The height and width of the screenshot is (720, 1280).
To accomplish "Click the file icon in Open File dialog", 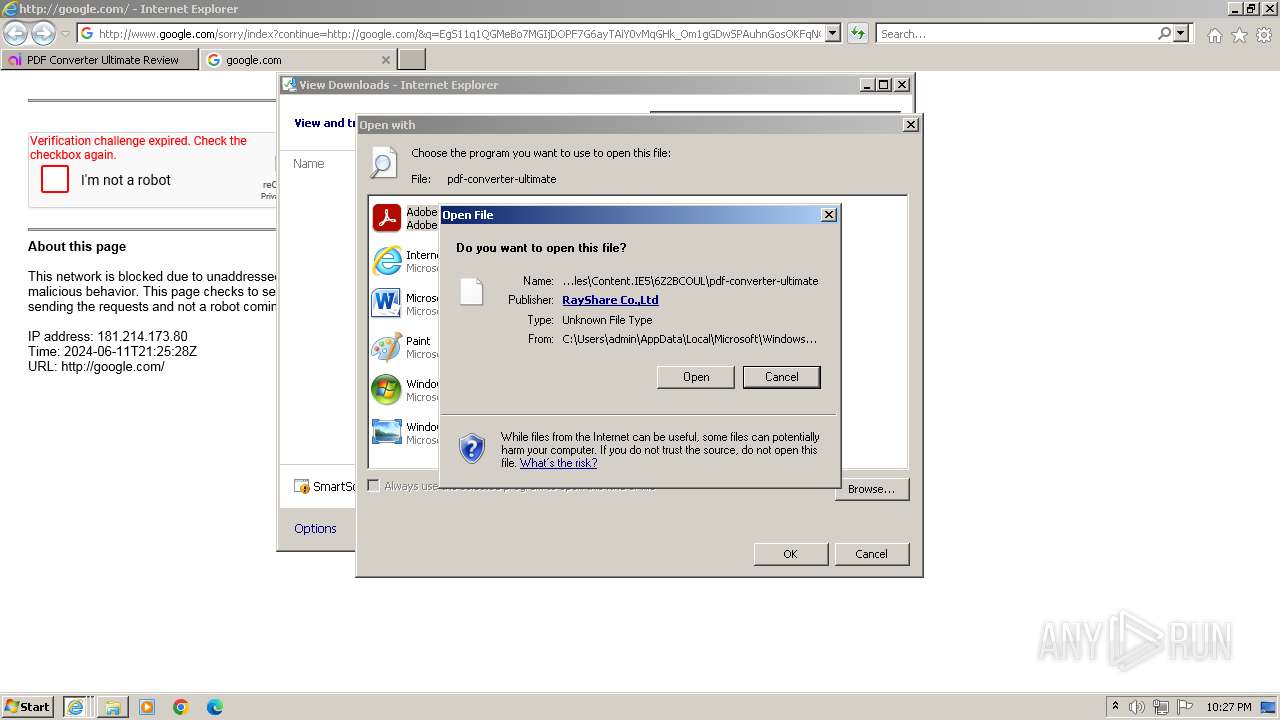I will [471, 291].
